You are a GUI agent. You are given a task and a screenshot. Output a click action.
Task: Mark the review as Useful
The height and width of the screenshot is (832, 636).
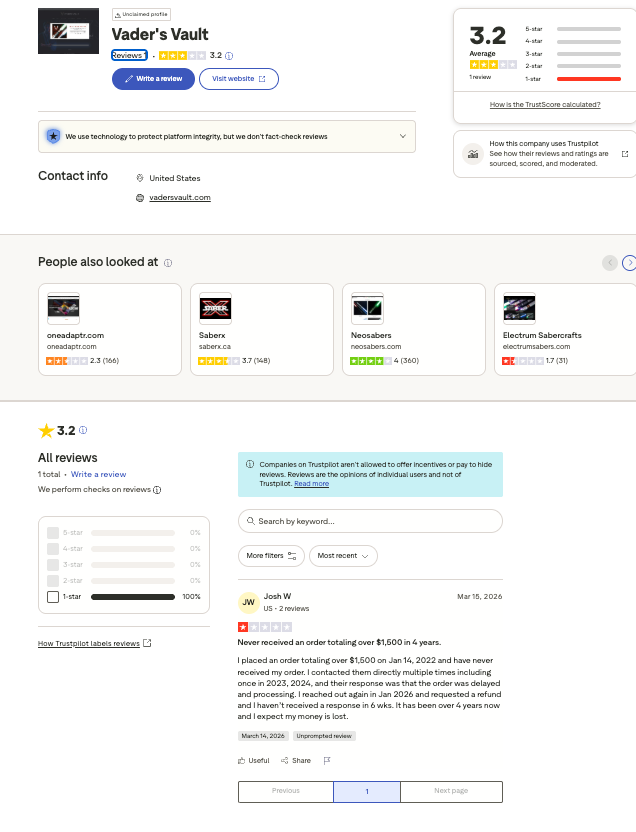(254, 761)
